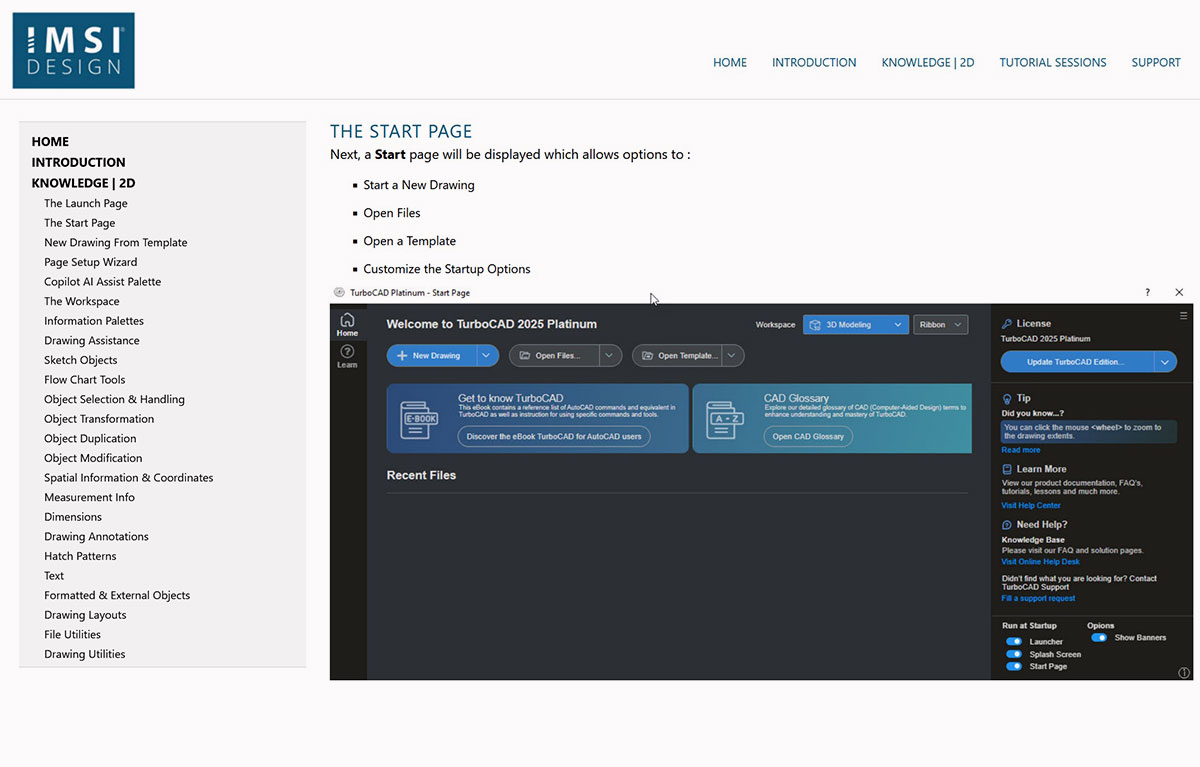1200x767 pixels.
Task: Select the Home icon in TurboCAD sidebar
Action: point(347,325)
